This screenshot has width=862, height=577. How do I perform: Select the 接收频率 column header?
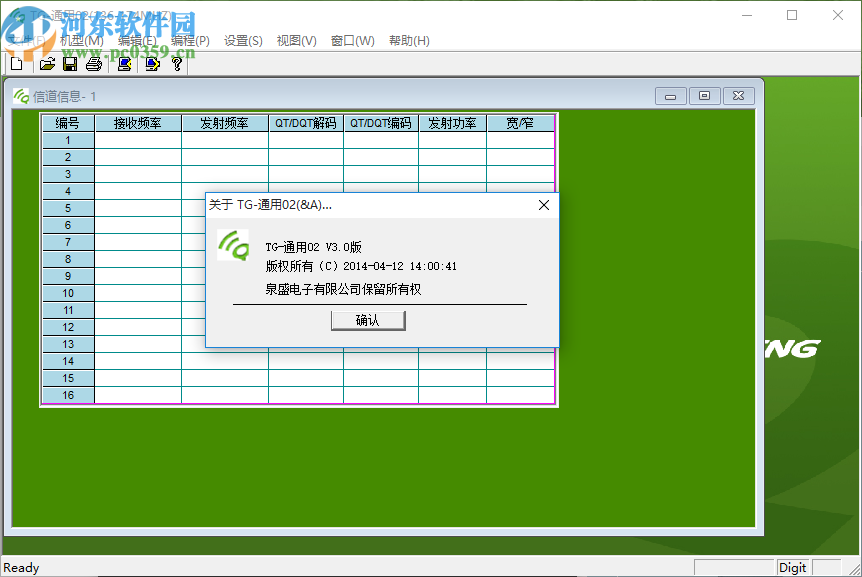point(138,122)
